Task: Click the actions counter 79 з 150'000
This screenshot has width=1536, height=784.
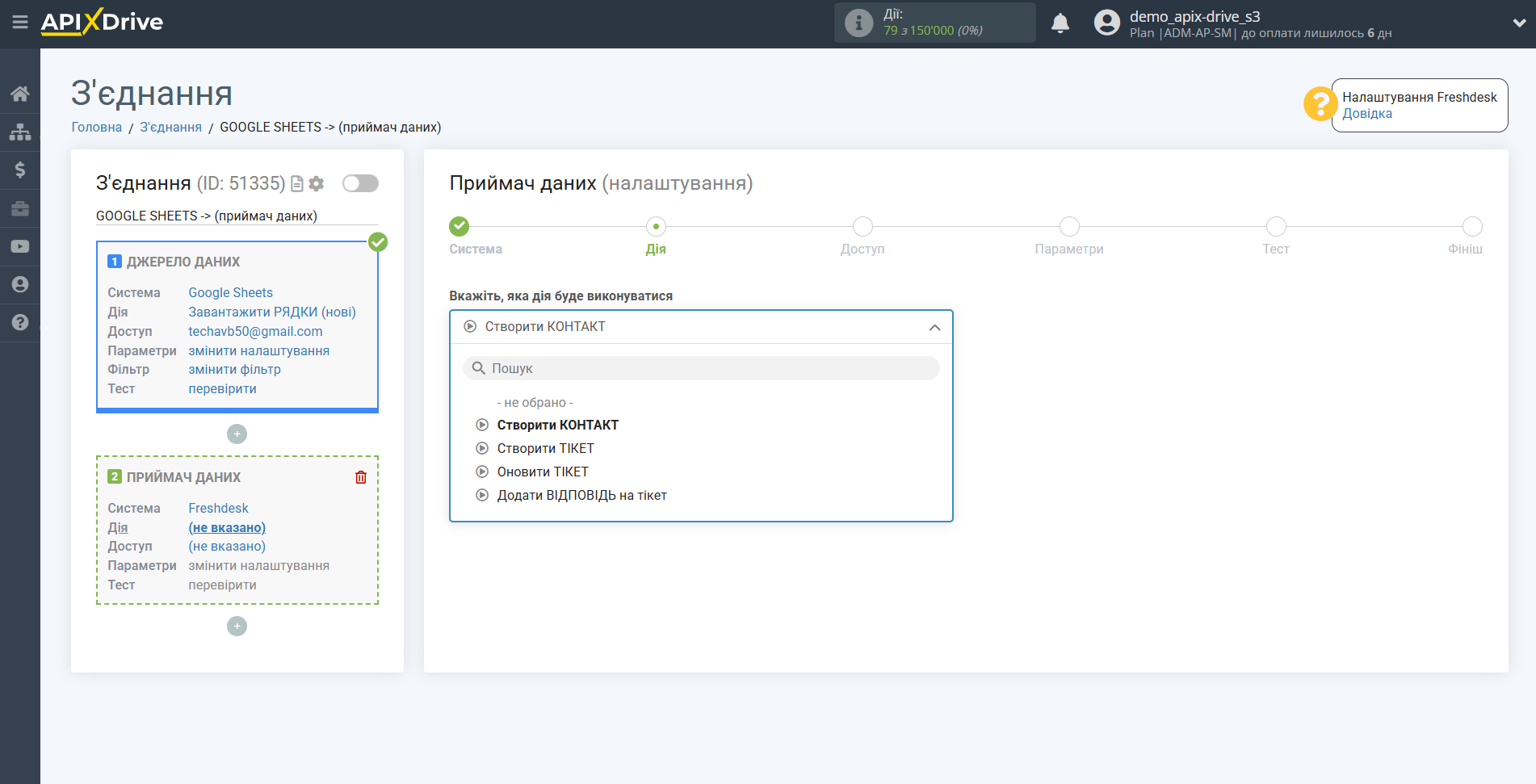Action: click(x=933, y=31)
